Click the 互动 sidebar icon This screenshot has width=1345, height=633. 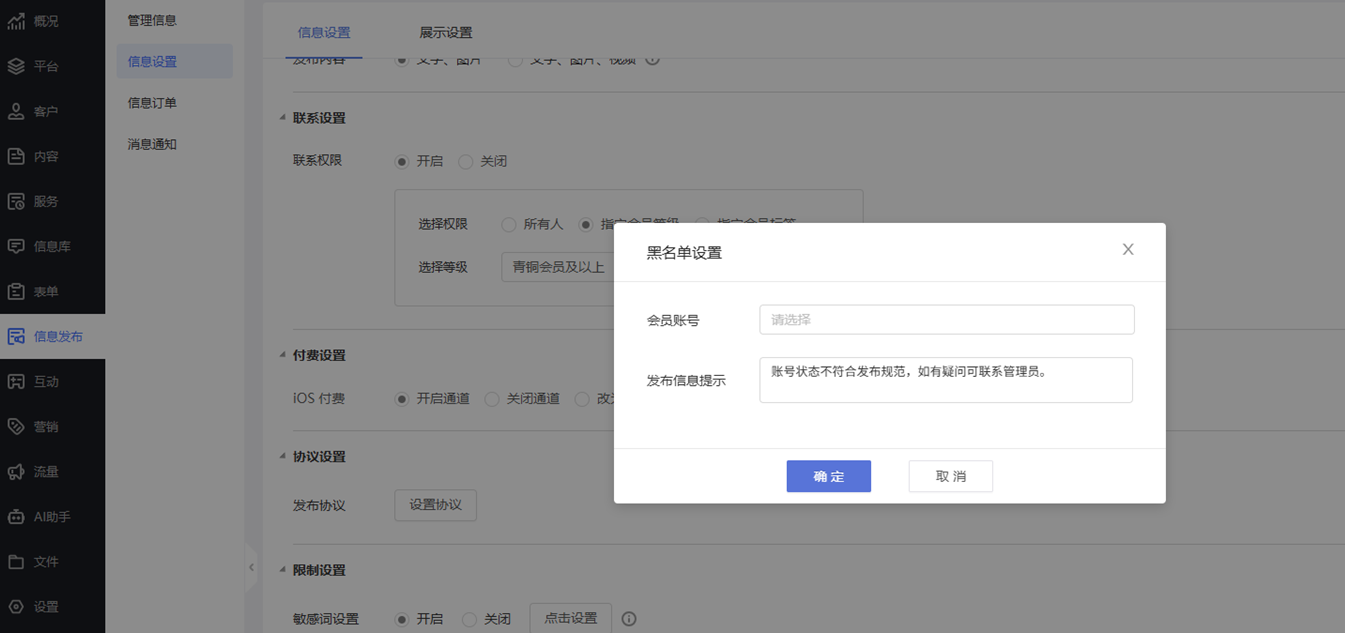coord(16,381)
